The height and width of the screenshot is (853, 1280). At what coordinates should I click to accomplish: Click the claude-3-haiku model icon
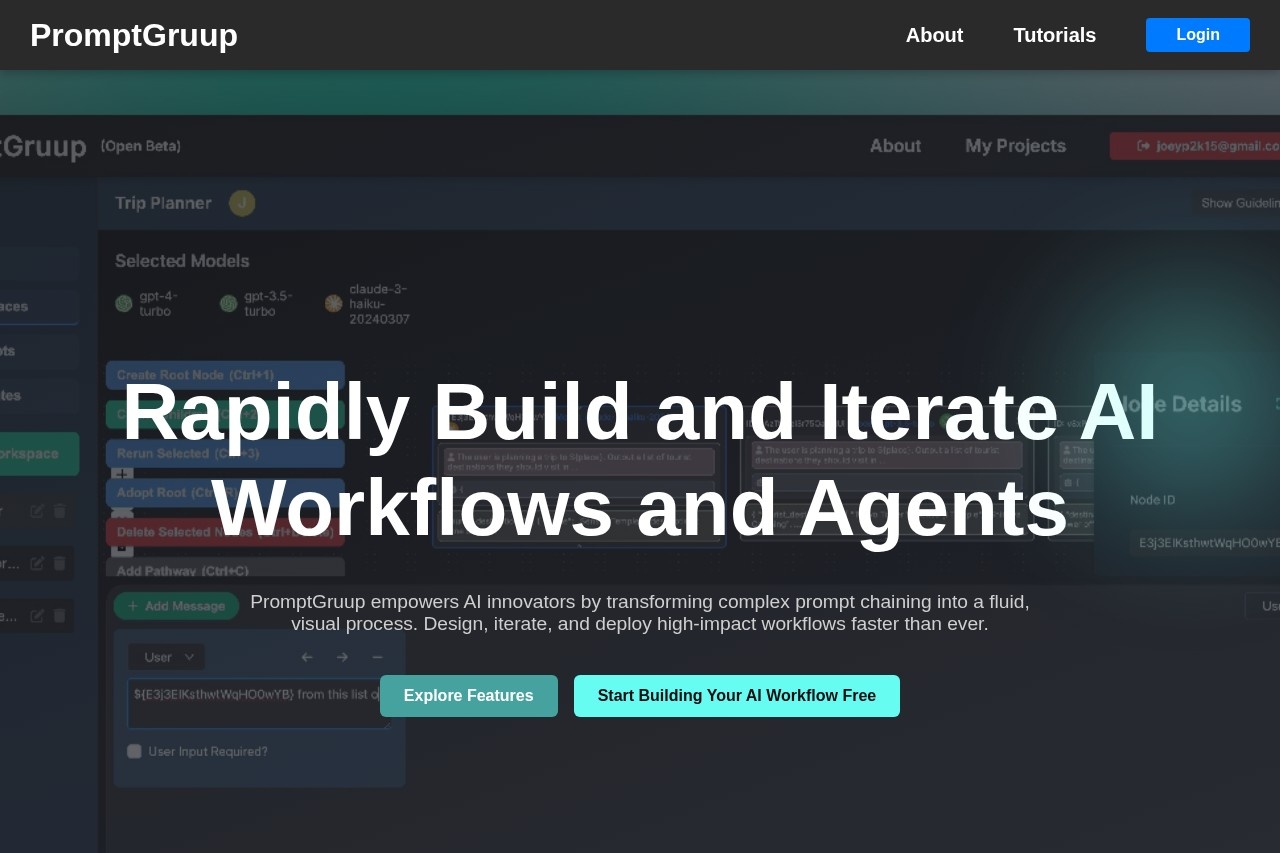click(x=334, y=303)
